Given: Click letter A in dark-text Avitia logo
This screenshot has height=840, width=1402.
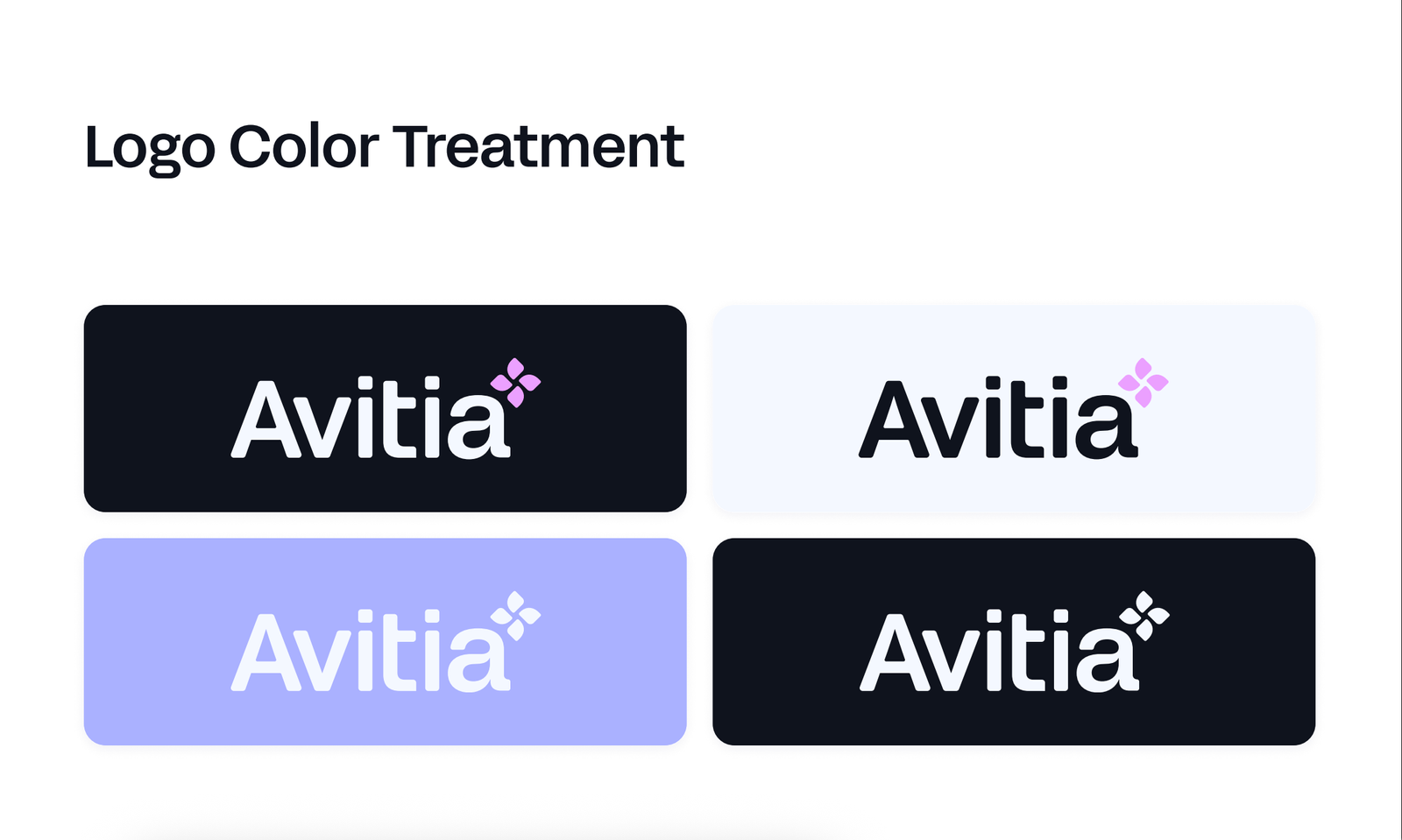Looking at the screenshot, I should pyautogui.click(x=894, y=419).
